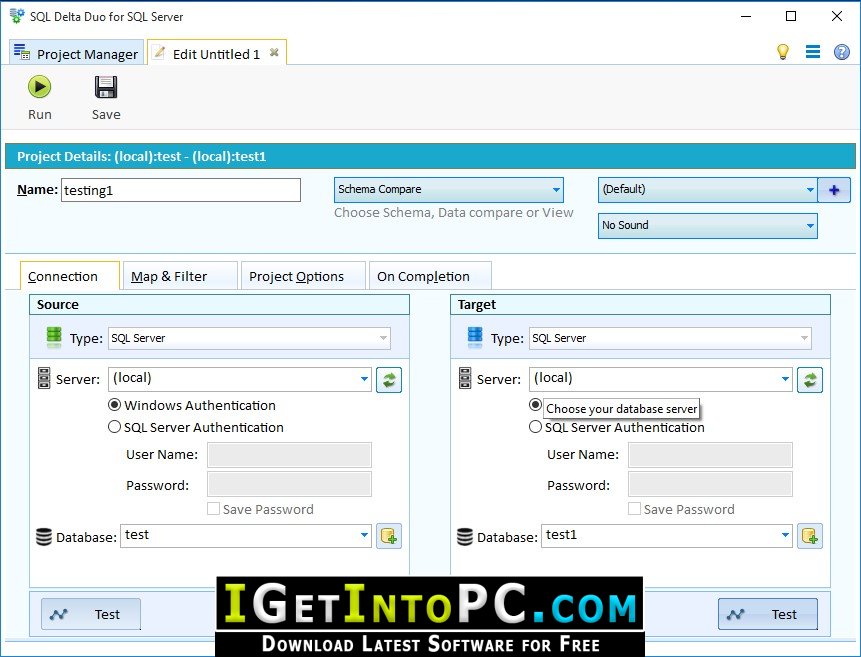Save the project using the floppy disk icon
Viewport: 861px width, 657px height.
tap(106, 87)
